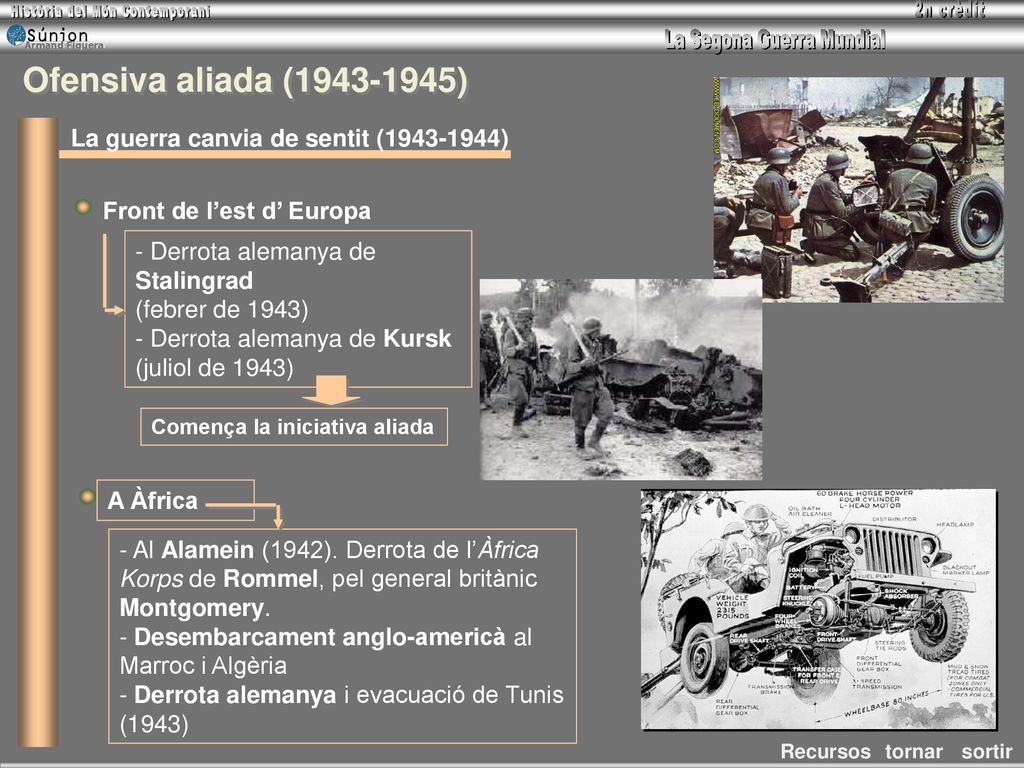Click the Armand Figuera name text
This screenshot has width=1024, height=768.
point(64,46)
